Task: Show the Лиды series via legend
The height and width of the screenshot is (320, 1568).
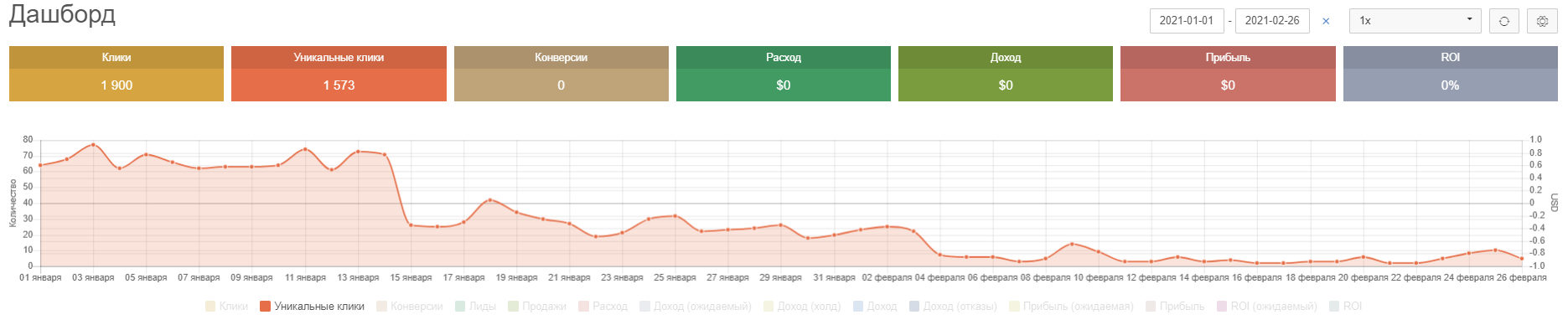Action: (x=475, y=307)
